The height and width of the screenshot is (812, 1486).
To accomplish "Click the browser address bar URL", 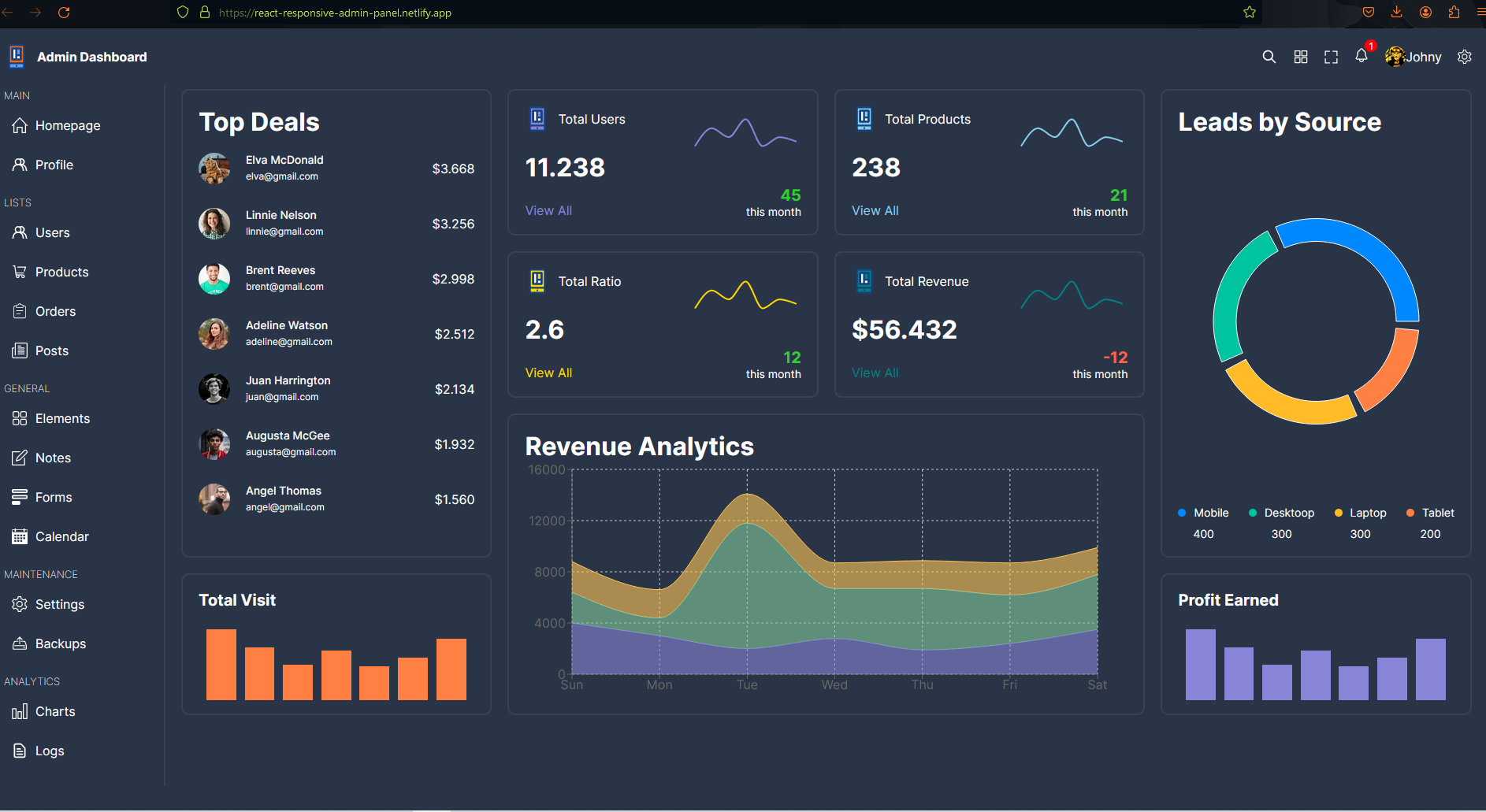I will point(335,13).
